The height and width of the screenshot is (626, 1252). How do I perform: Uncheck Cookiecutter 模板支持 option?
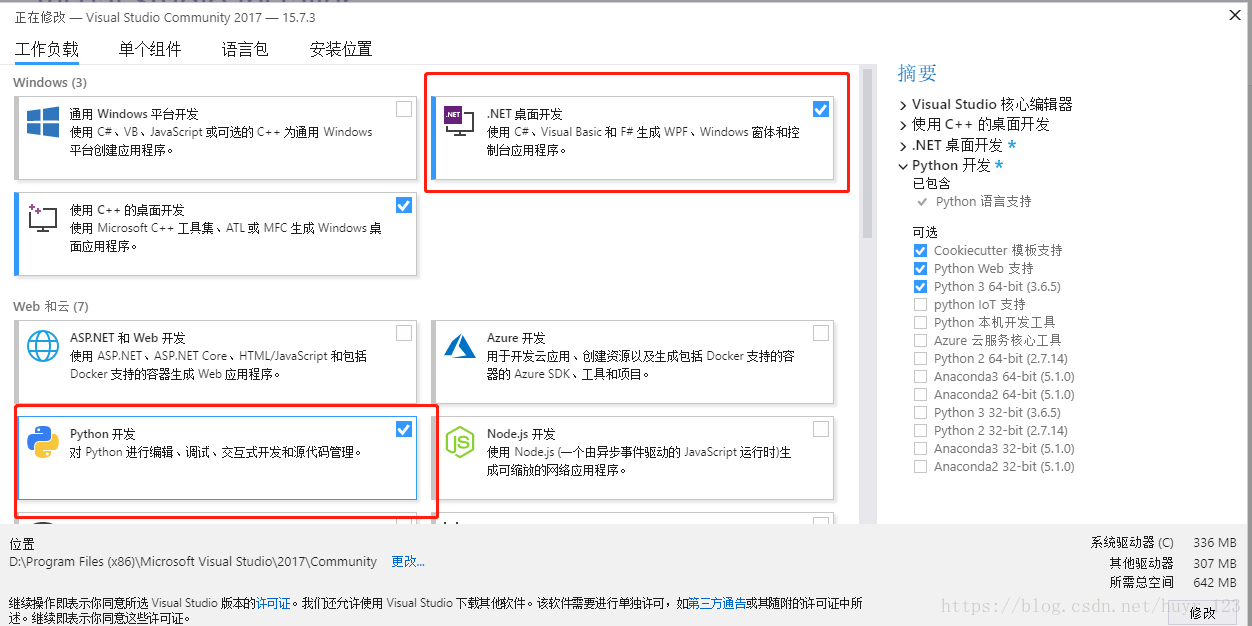click(x=920, y=250)
